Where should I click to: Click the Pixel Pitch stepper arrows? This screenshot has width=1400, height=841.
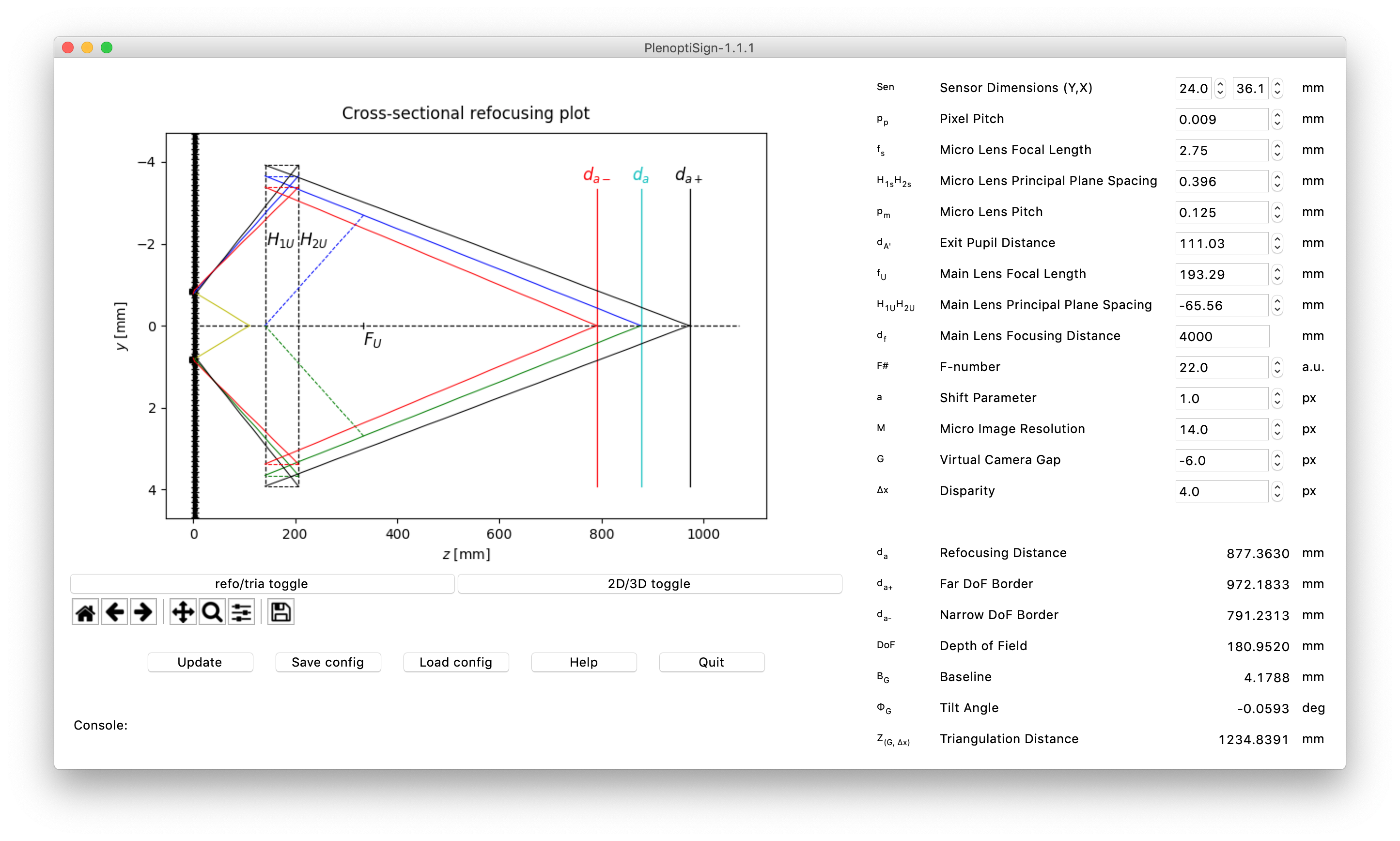click(x=1277, y=119)
